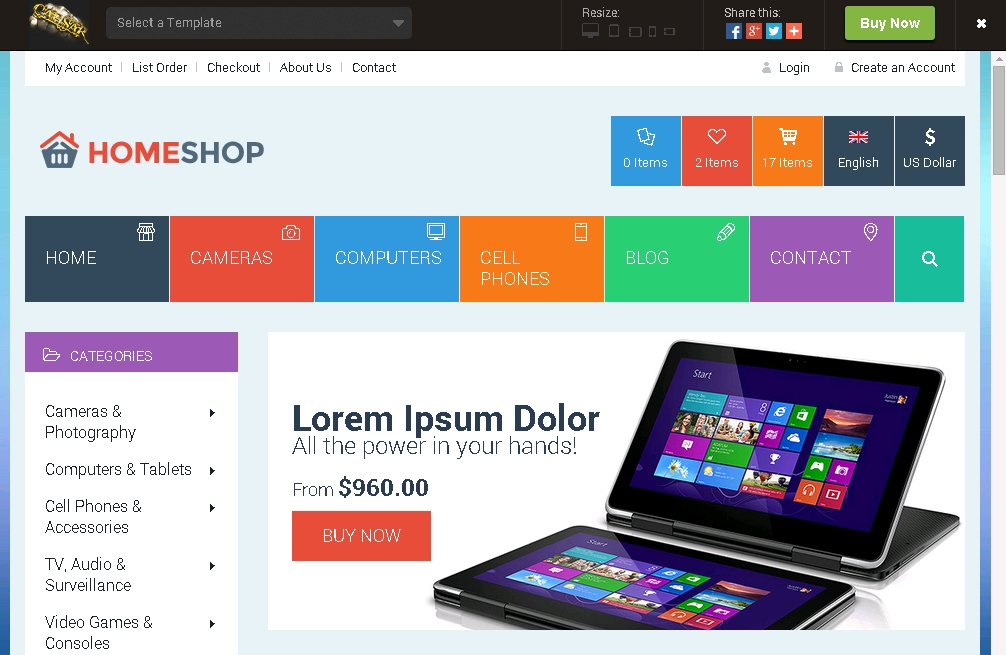Open compare tile showing 0 items
The width and height of the screenshot is (1006, 655).
coord(645,151)
